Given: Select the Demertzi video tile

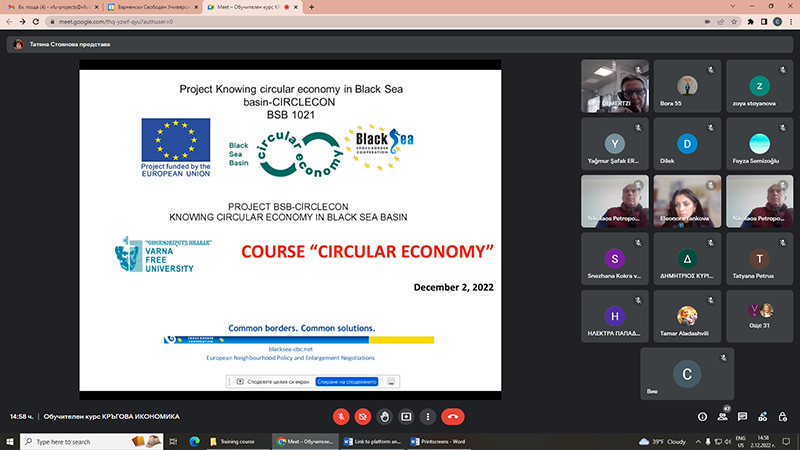Looking at the screenshot, I should pyautogui.click(x=615, y=86).
